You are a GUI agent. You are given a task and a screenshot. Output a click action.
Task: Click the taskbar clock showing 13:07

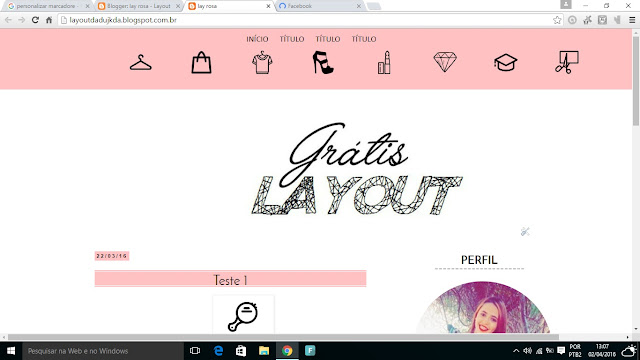click(602, 351)
